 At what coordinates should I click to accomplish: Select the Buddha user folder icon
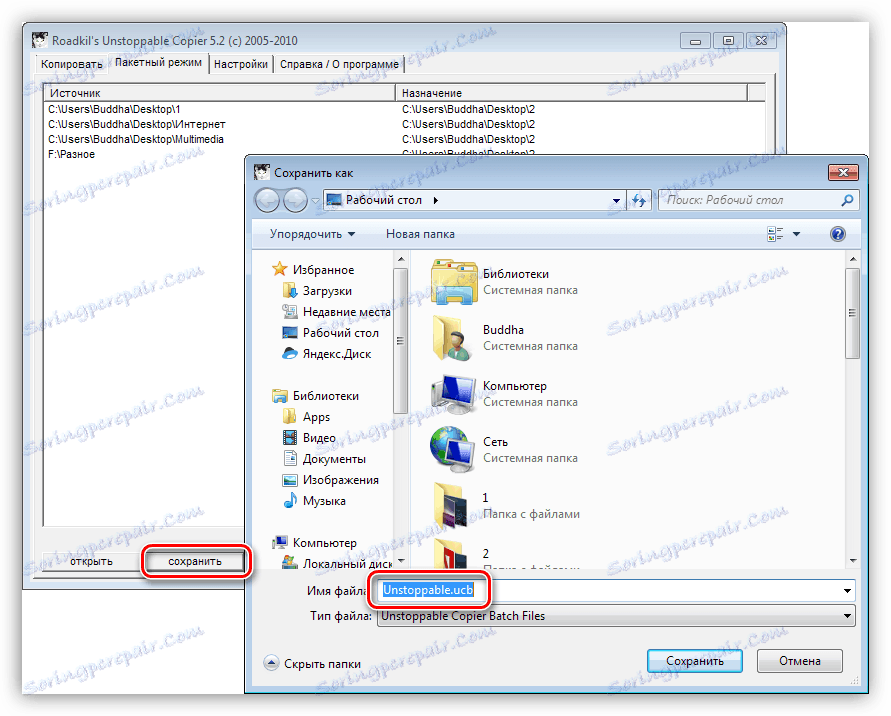[x=453, y=338]
